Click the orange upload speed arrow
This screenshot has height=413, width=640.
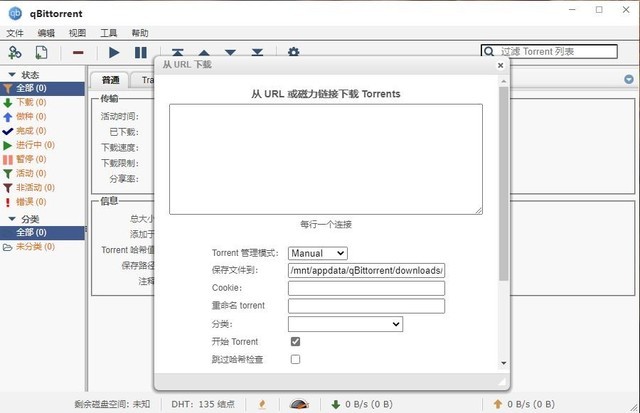[498, 404]
